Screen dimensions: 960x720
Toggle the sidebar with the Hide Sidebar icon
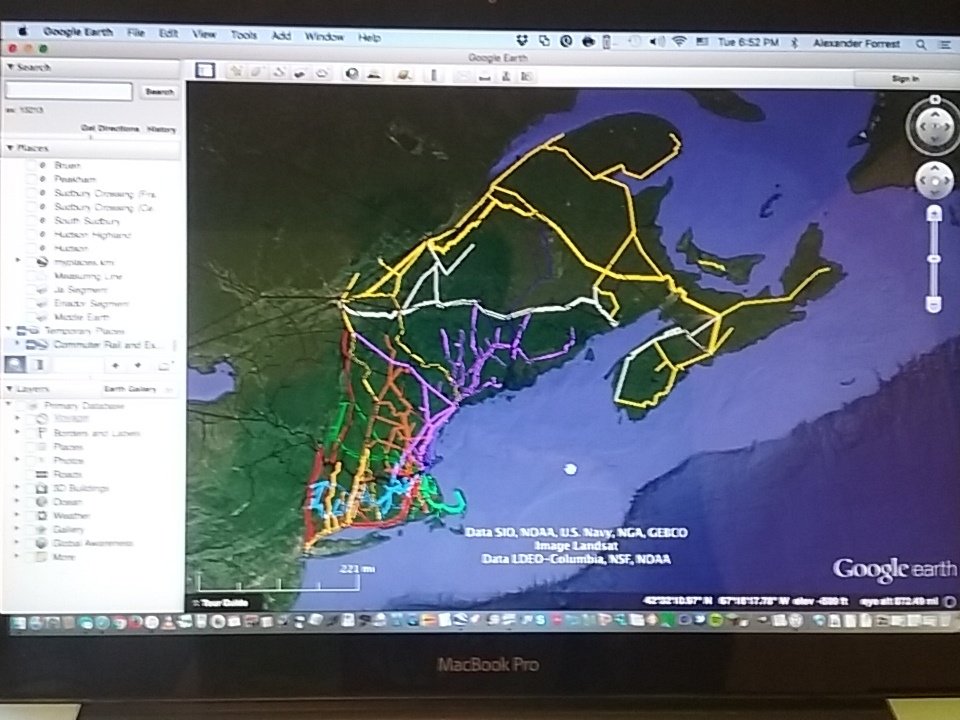(x=205, y=70)
